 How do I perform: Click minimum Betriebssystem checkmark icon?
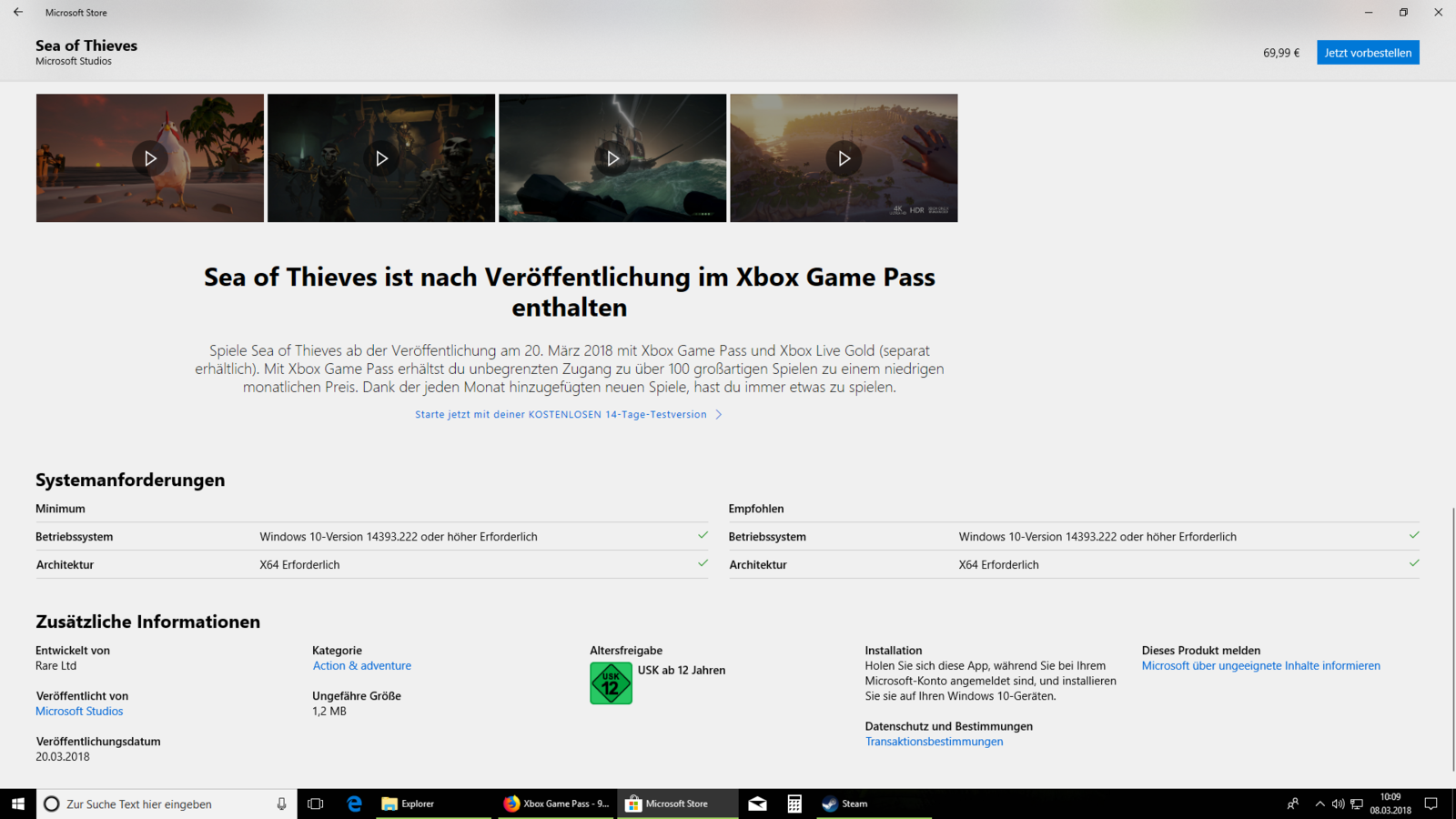703,535
